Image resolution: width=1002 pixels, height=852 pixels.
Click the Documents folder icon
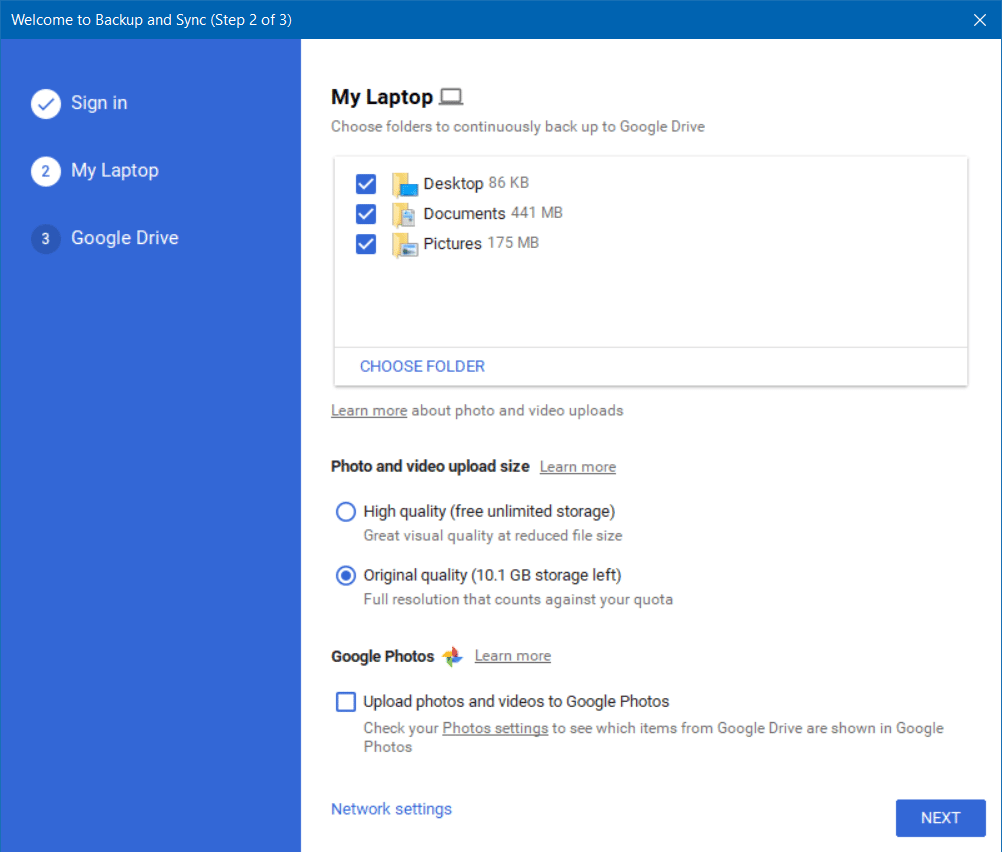point(405,215)
